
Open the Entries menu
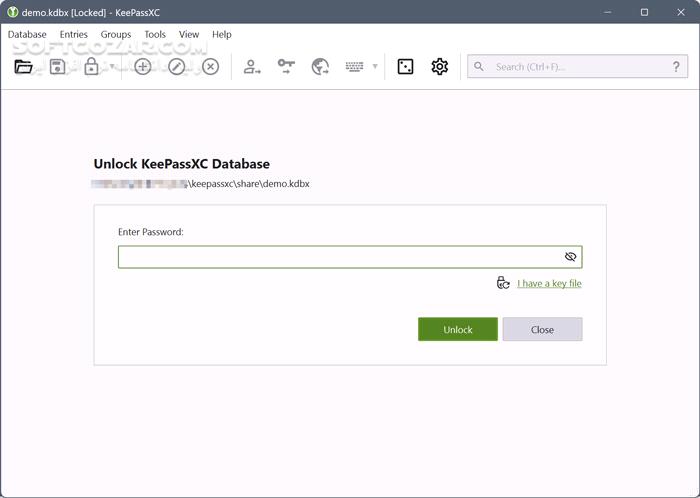point(74,34)
